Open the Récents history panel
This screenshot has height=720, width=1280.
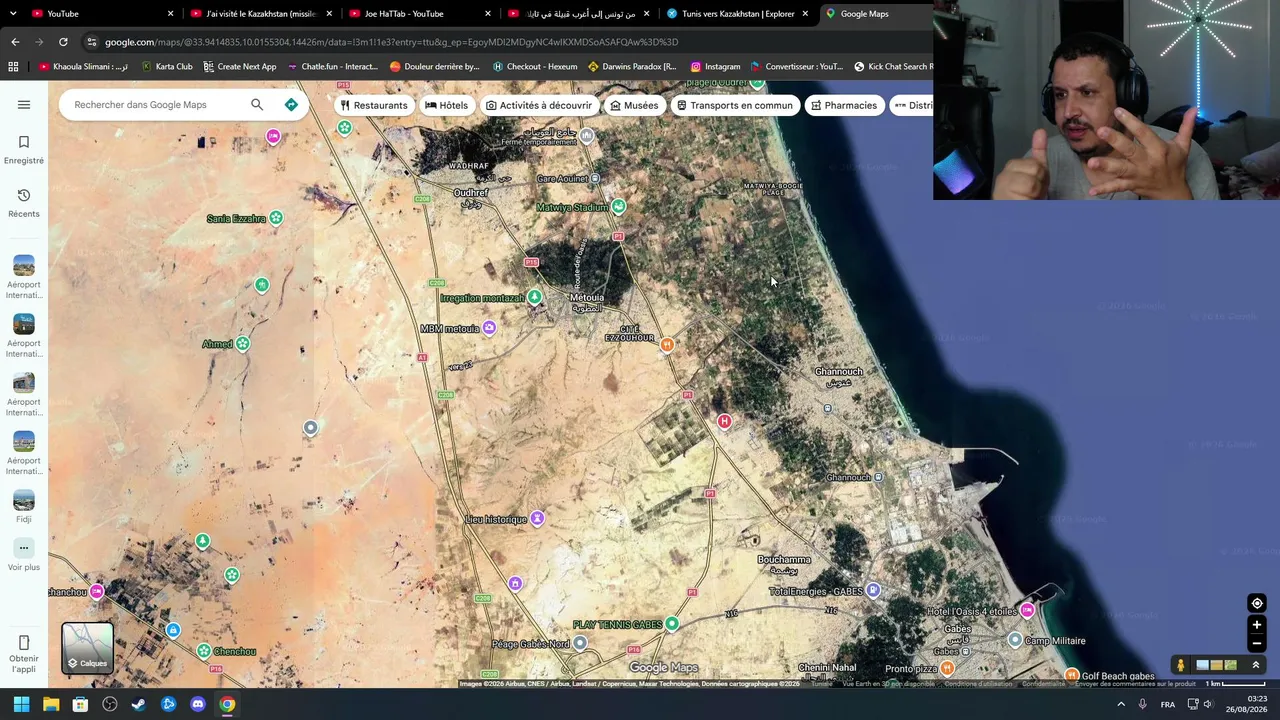tap(24, 202)
